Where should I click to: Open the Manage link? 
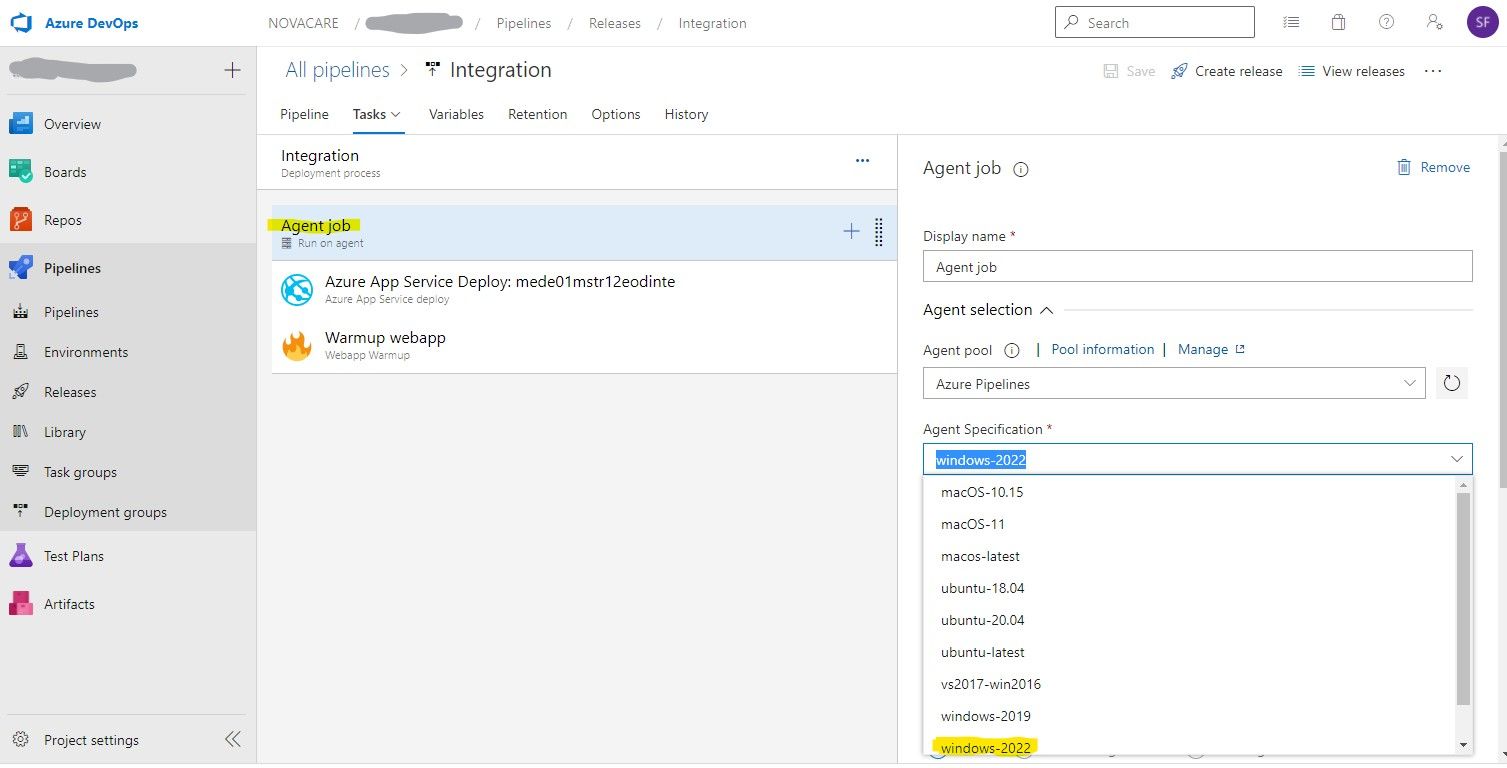(1211, 349)
